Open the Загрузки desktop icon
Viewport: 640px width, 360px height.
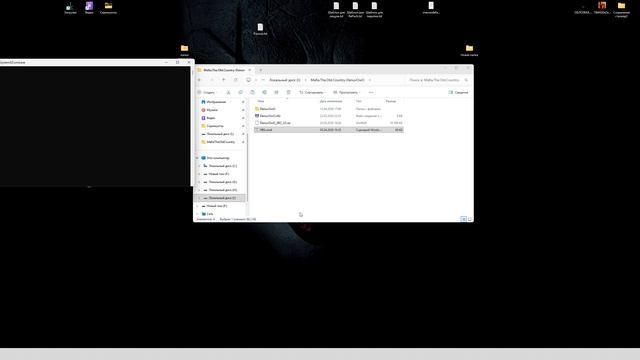click(70, 8)
